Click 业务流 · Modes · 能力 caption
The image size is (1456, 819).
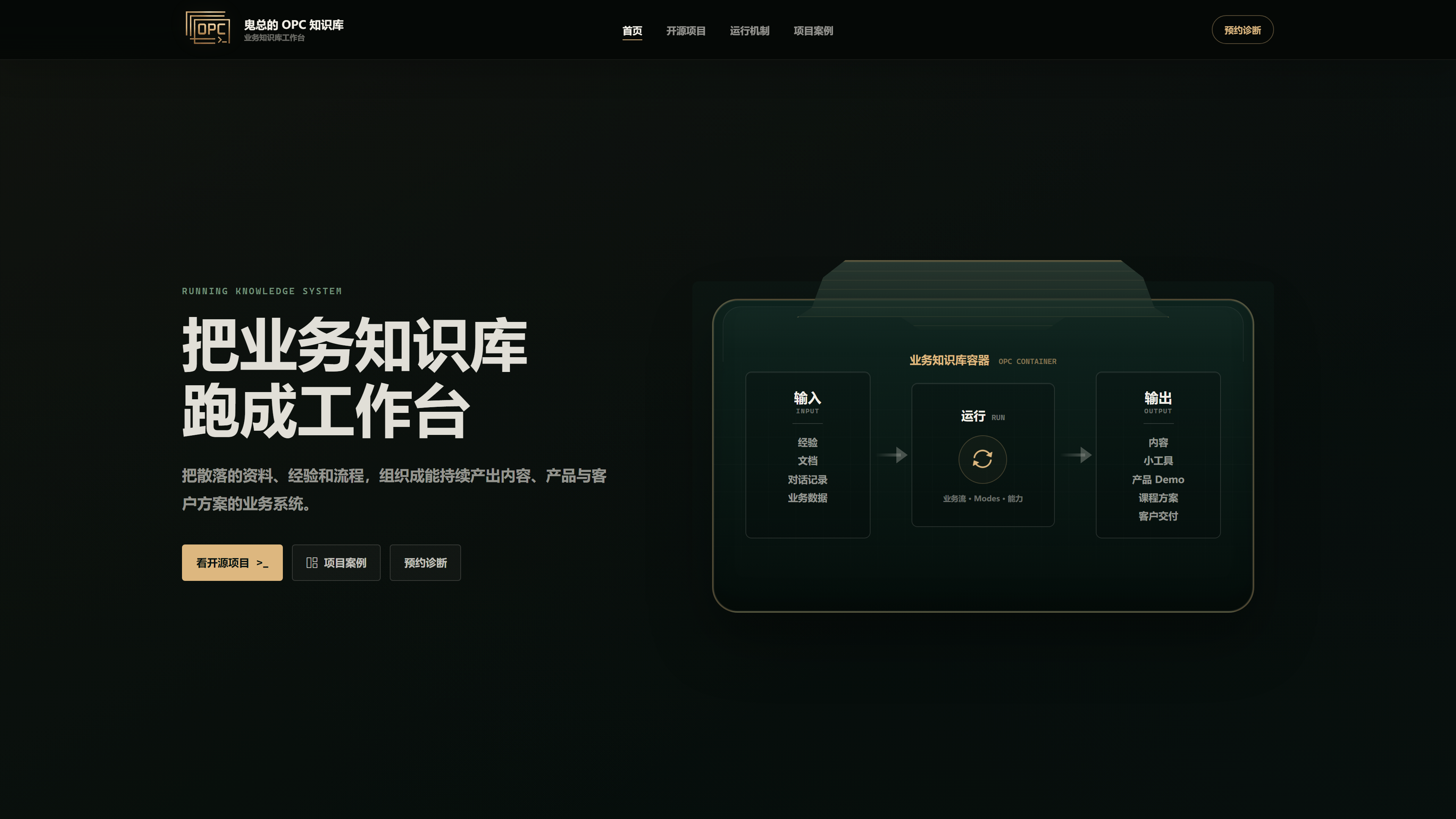pos(982,499)
